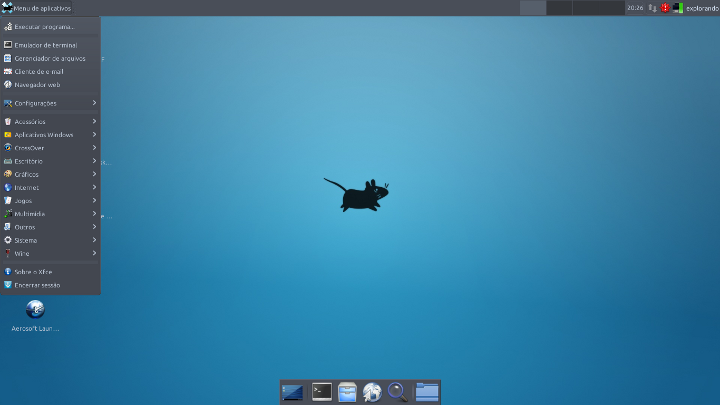
Task: Click the Jogos cards icon in menu
Action: [x=8, y=201]
